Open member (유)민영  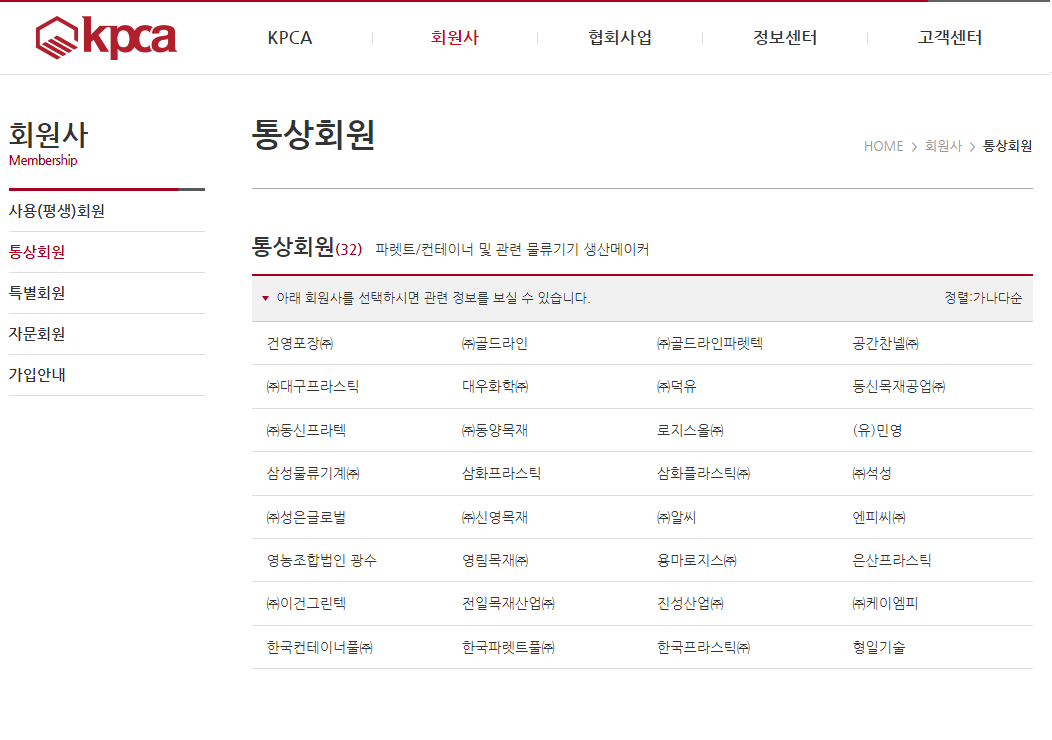[x=877, y=430]
